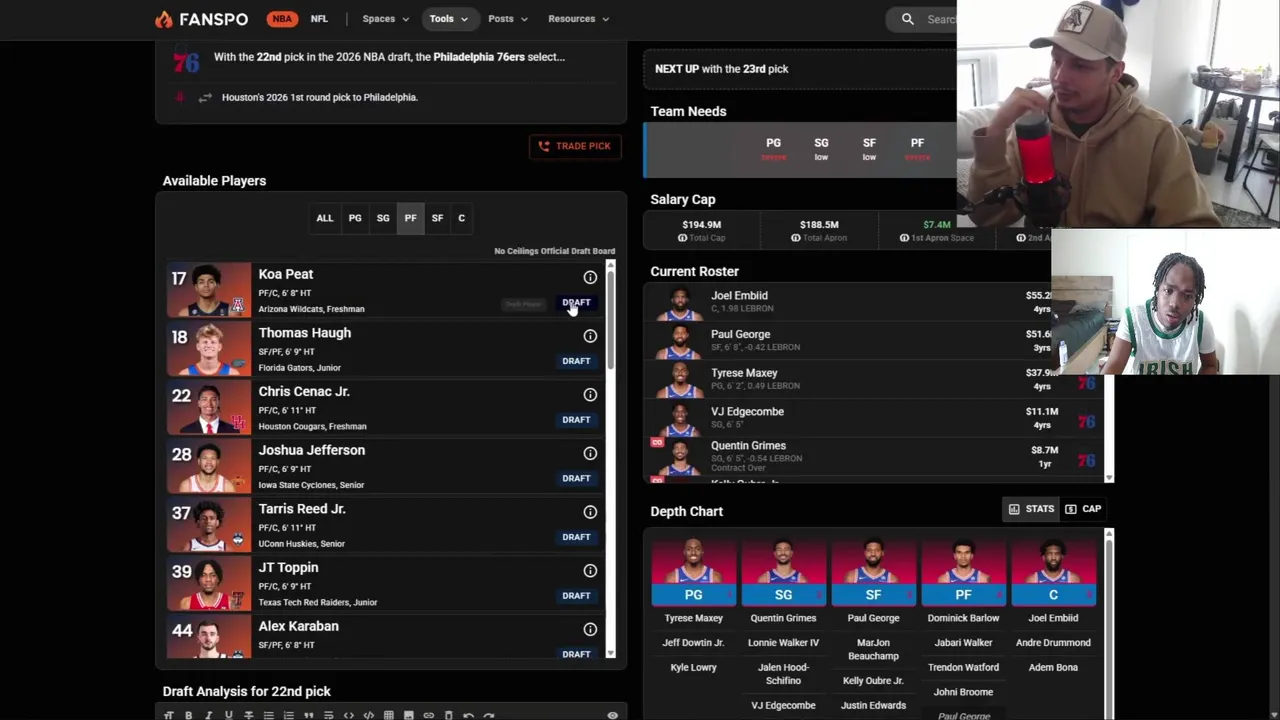Open info icon for Chris Cenac Jr.
The image size is (1280, 720).
pos(590,395)
